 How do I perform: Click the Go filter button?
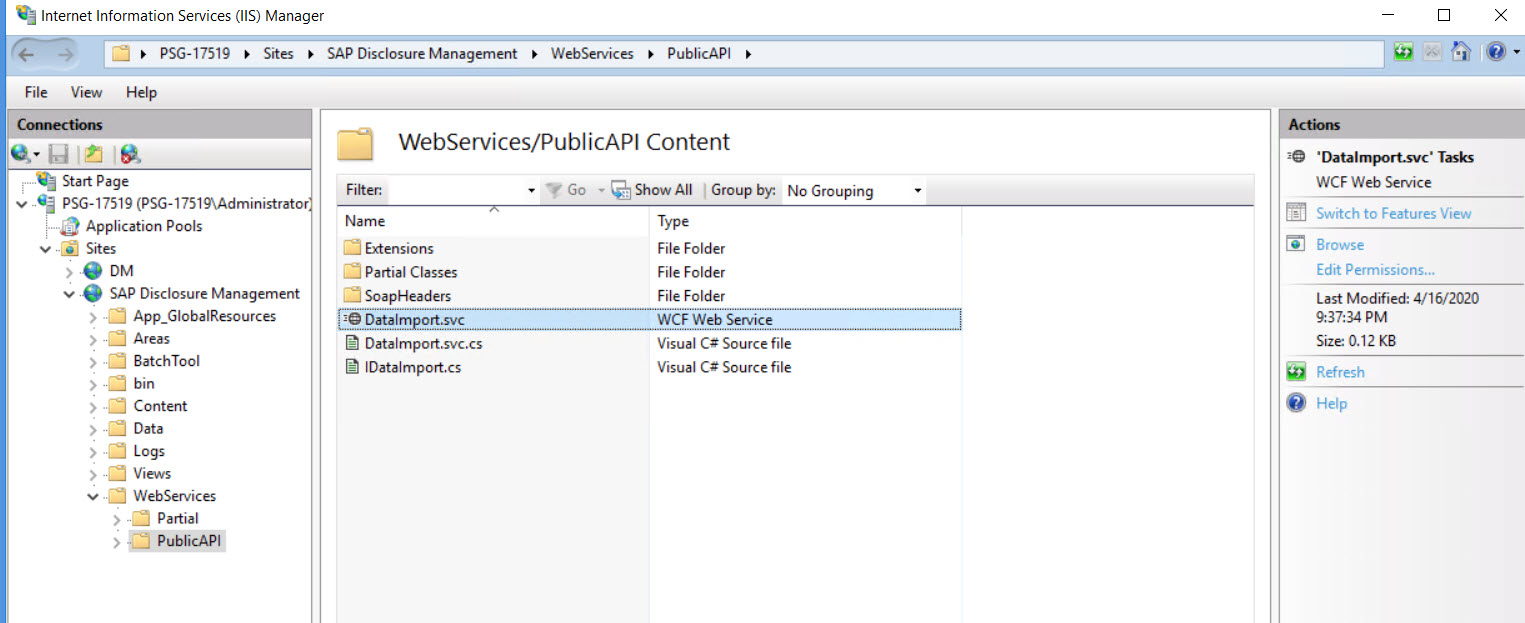pyautogui.click(x=566, y=190)
